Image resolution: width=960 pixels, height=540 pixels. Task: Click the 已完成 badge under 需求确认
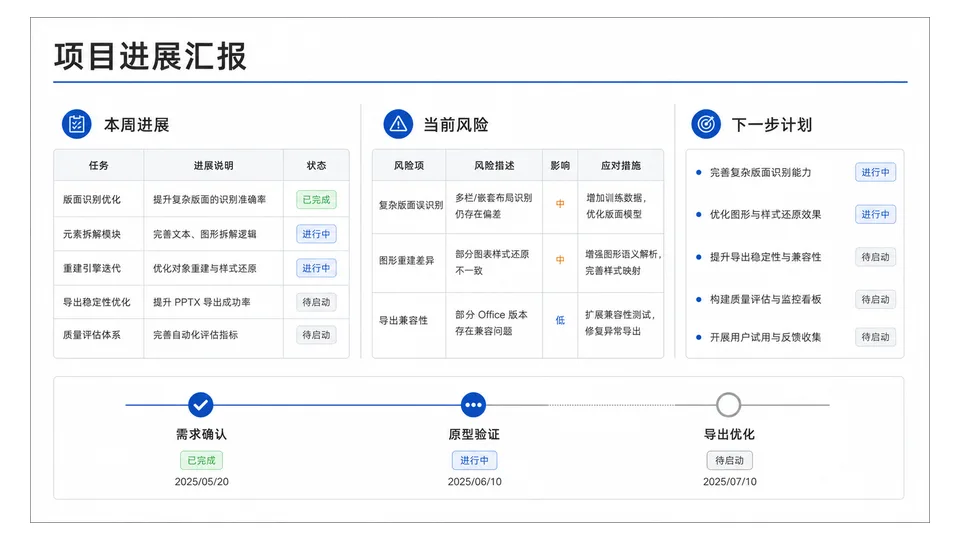(201, 460)
